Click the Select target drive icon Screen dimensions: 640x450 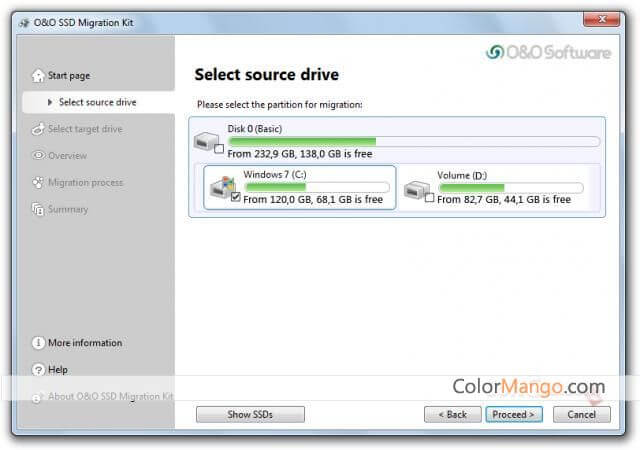38,129
